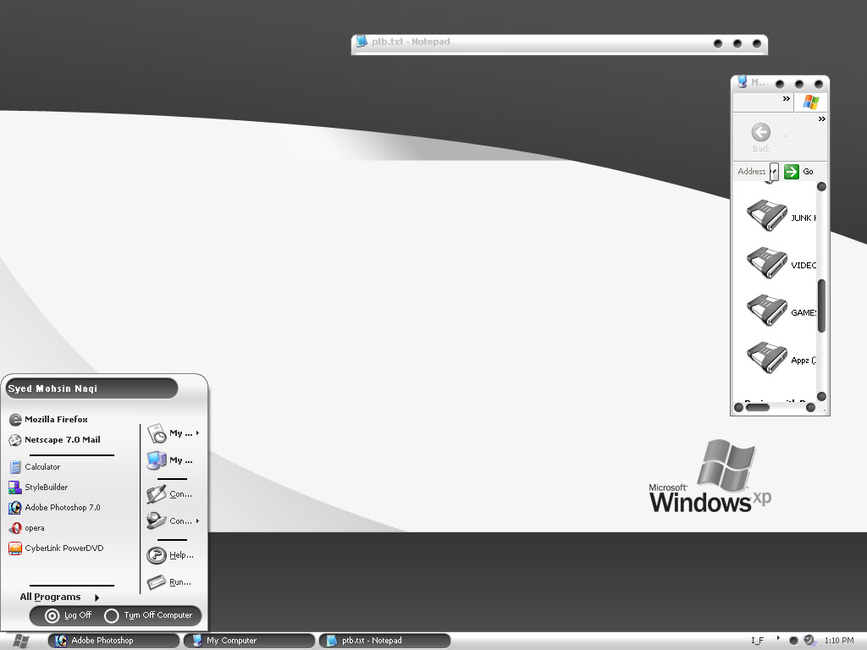The image size is (867, 650).
Task: Click horizontal scrollbar thumb in My Computer
Action: click(x=758, y=407)
